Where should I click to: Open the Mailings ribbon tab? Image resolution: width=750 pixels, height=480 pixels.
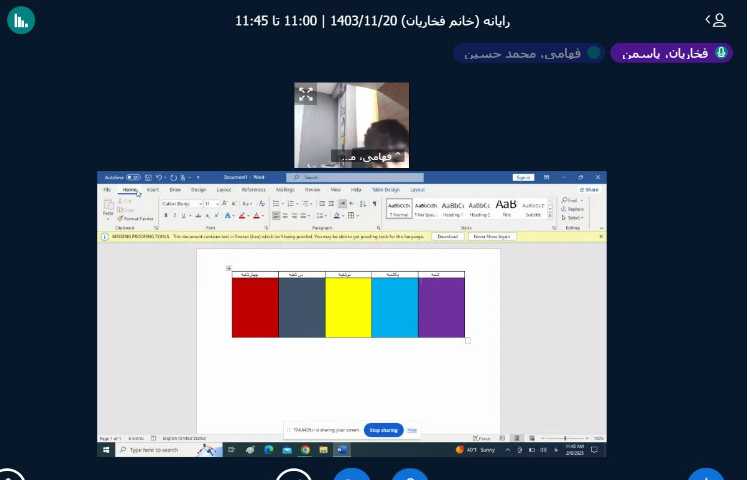point(285,190)
